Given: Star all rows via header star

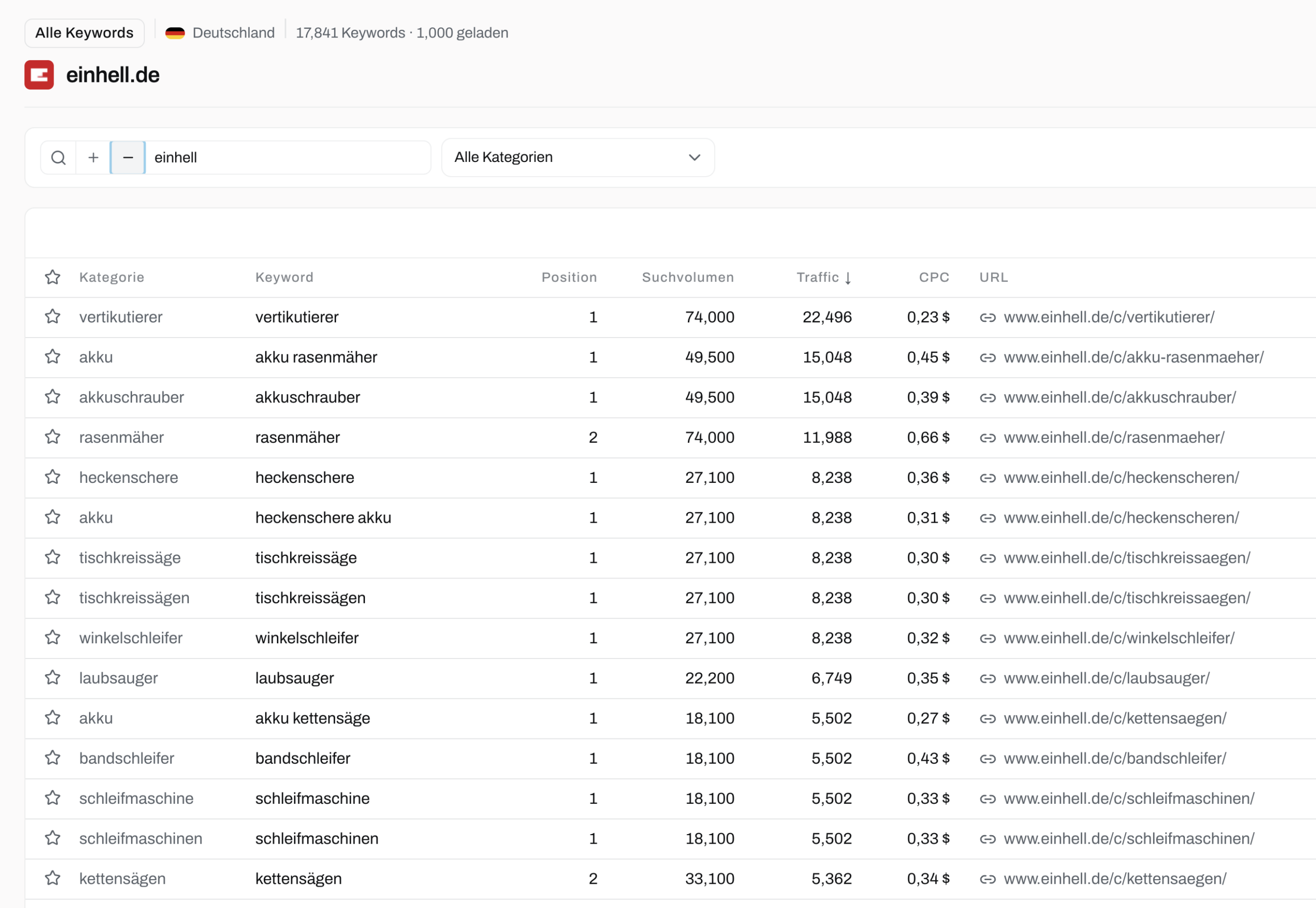Looking at the screenshot, I should tap(53, 277).
